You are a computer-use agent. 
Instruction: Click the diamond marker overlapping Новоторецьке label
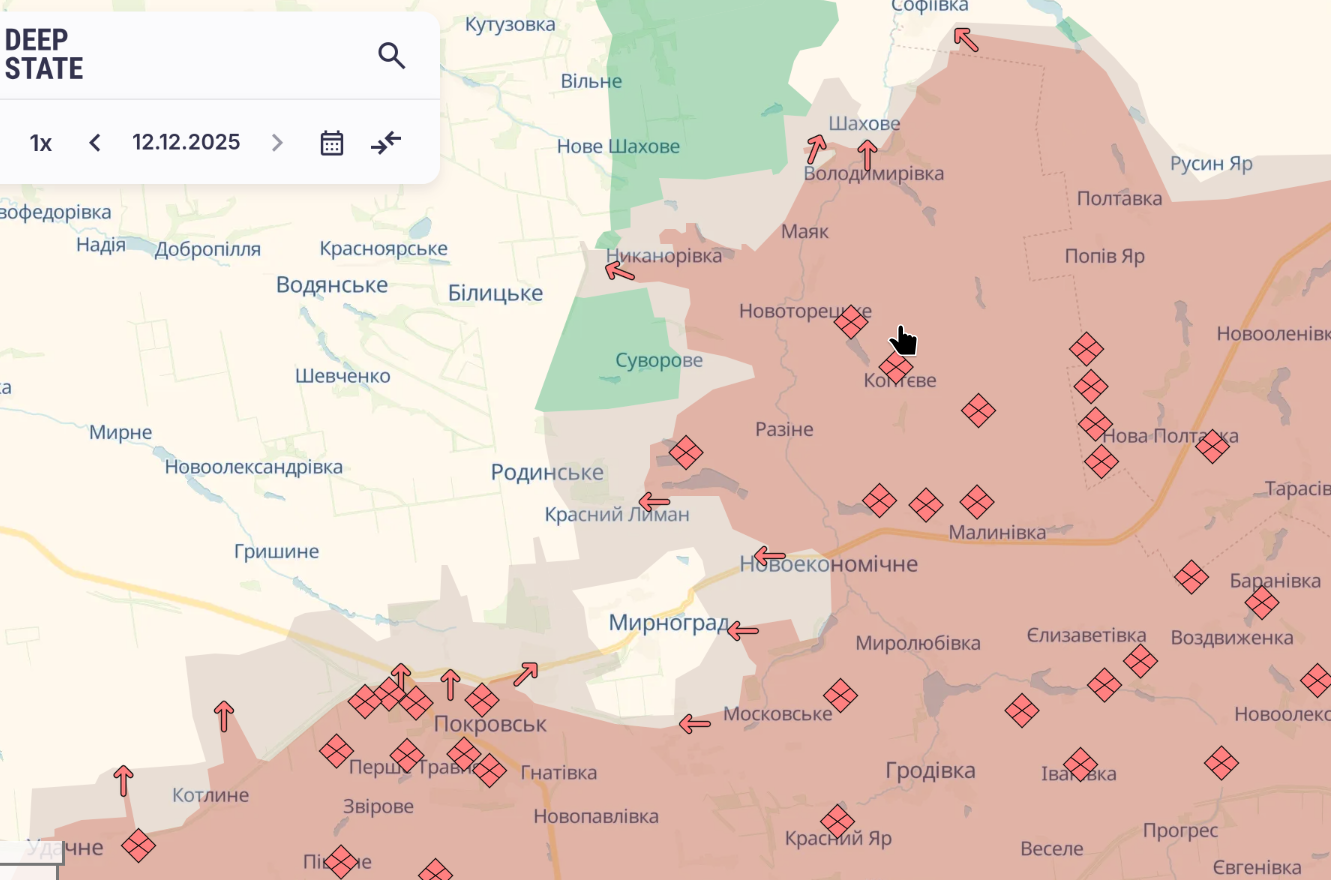[851, 322]
